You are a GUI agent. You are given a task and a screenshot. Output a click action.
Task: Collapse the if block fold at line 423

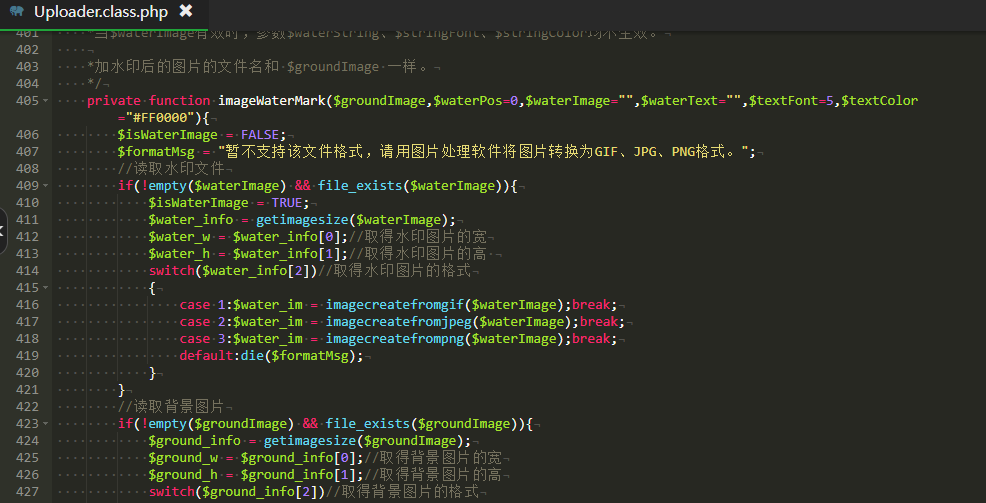tap(46, 423)
